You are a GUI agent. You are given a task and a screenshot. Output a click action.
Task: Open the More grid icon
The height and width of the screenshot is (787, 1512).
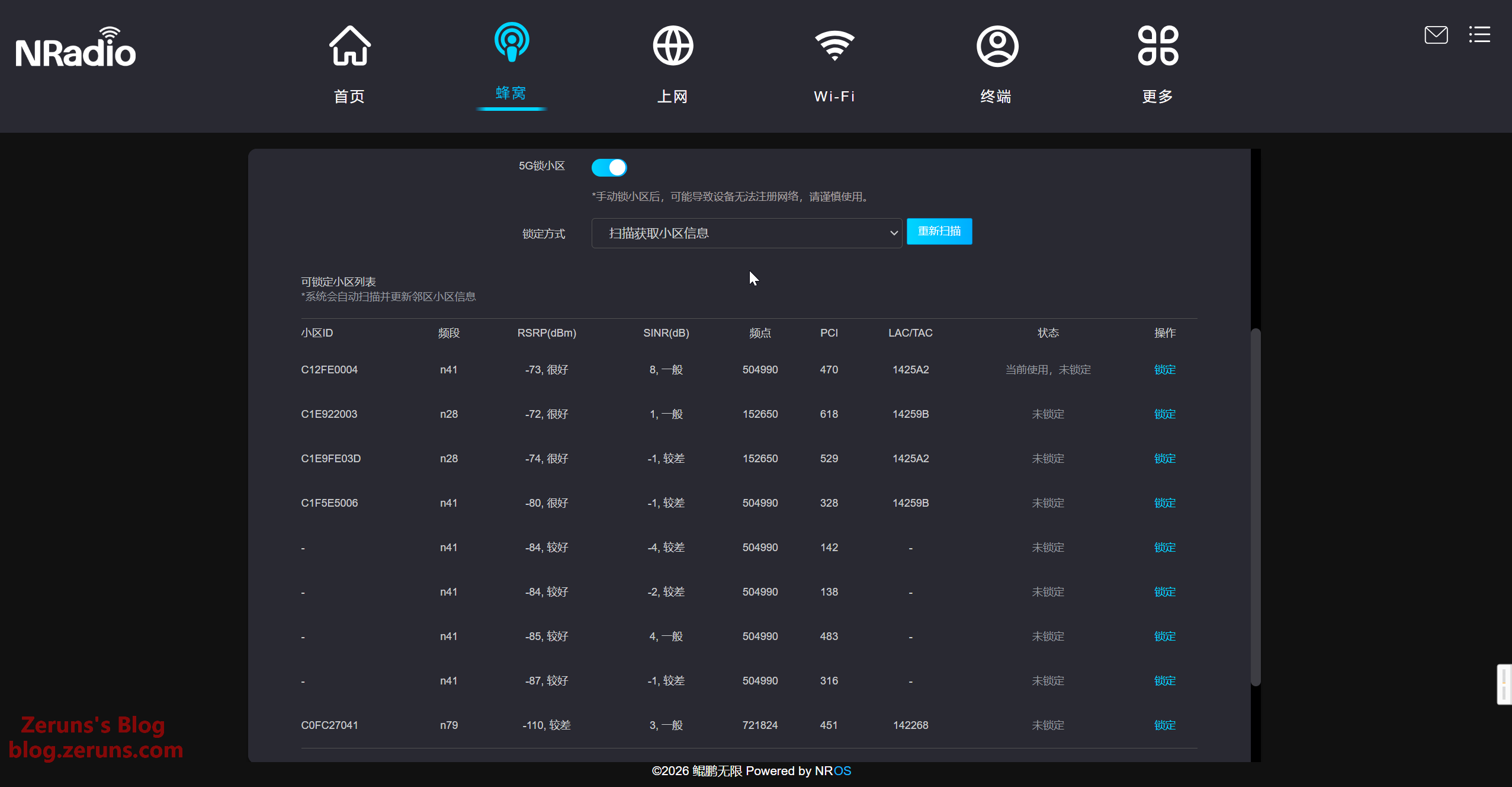click(x=1158, y=46)
